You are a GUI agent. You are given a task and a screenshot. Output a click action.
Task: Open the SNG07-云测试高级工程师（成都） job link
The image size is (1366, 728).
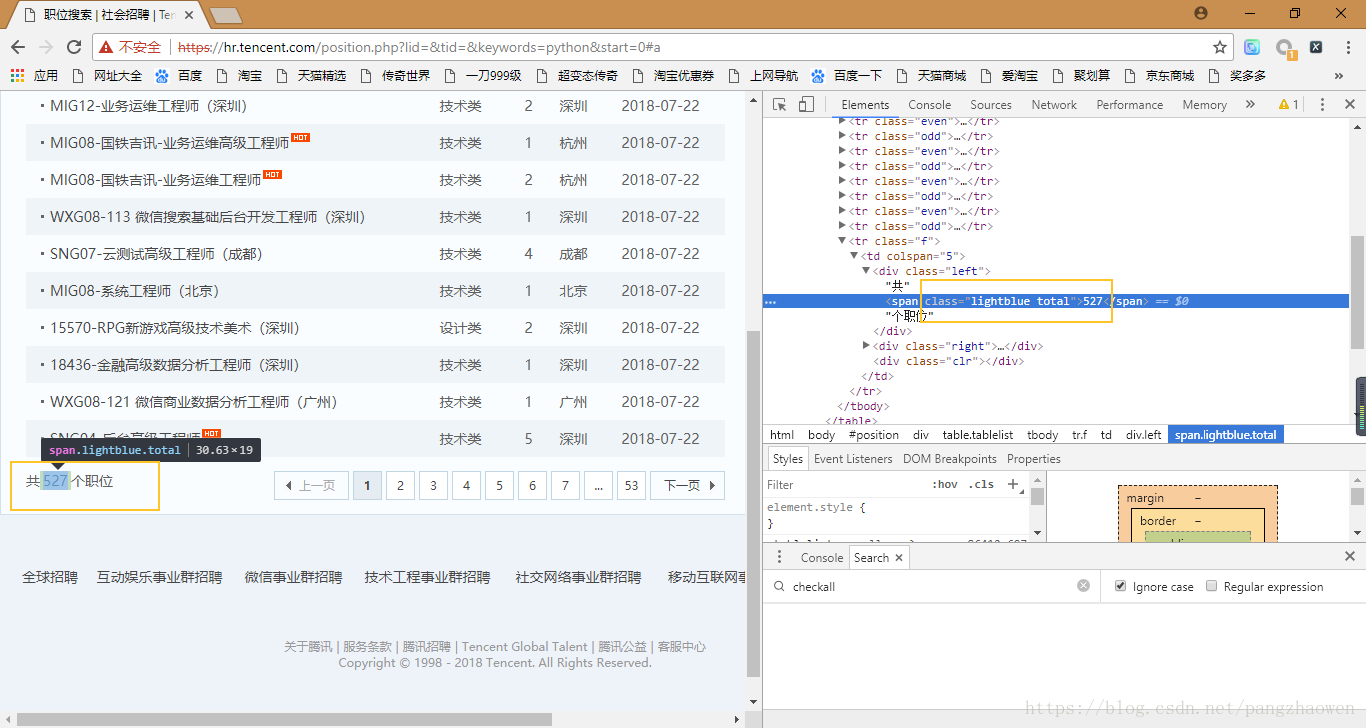[156, 254]
